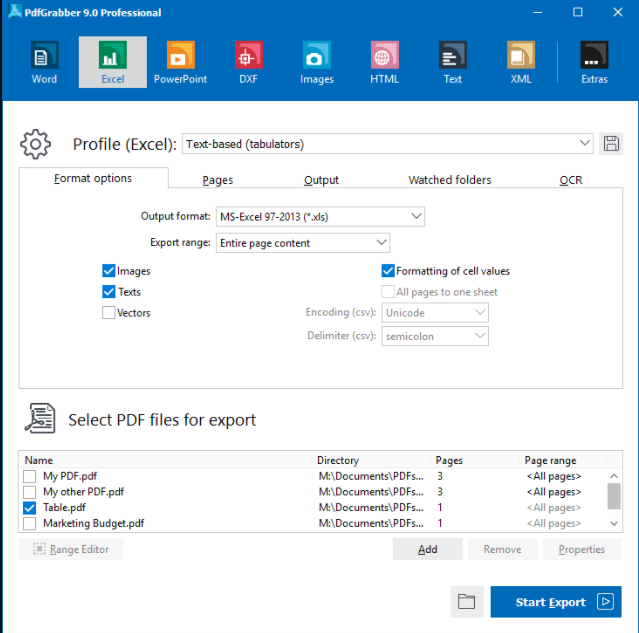Switch to the Pages tab
This screenshot has height=633, width=639.
pyautogui.click(x=218, y=180)
